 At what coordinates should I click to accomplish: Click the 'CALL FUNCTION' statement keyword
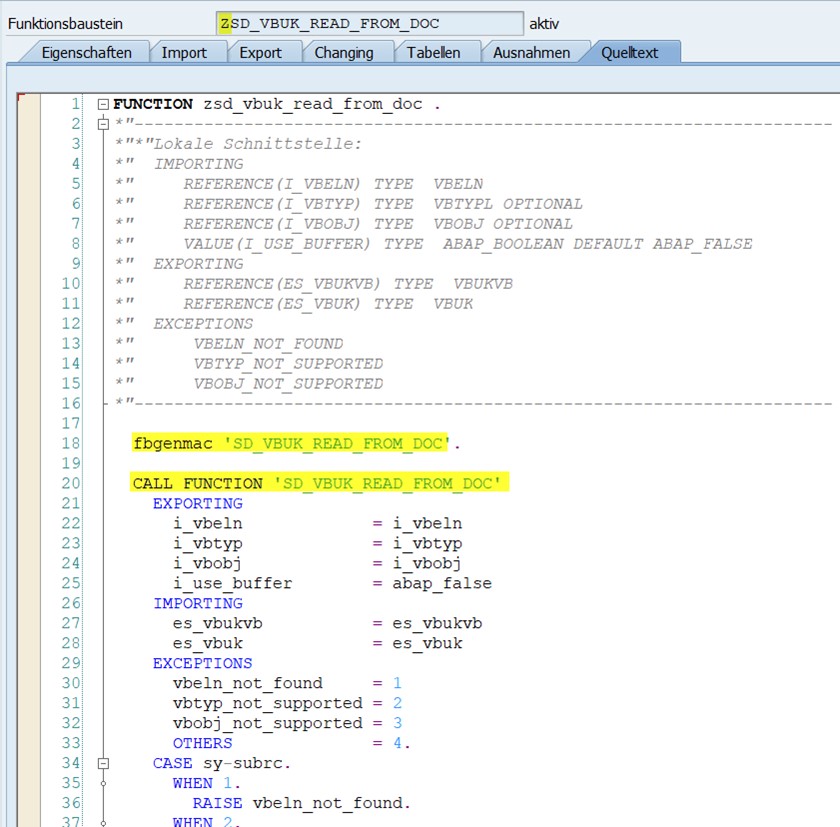[x=198, y=484]
